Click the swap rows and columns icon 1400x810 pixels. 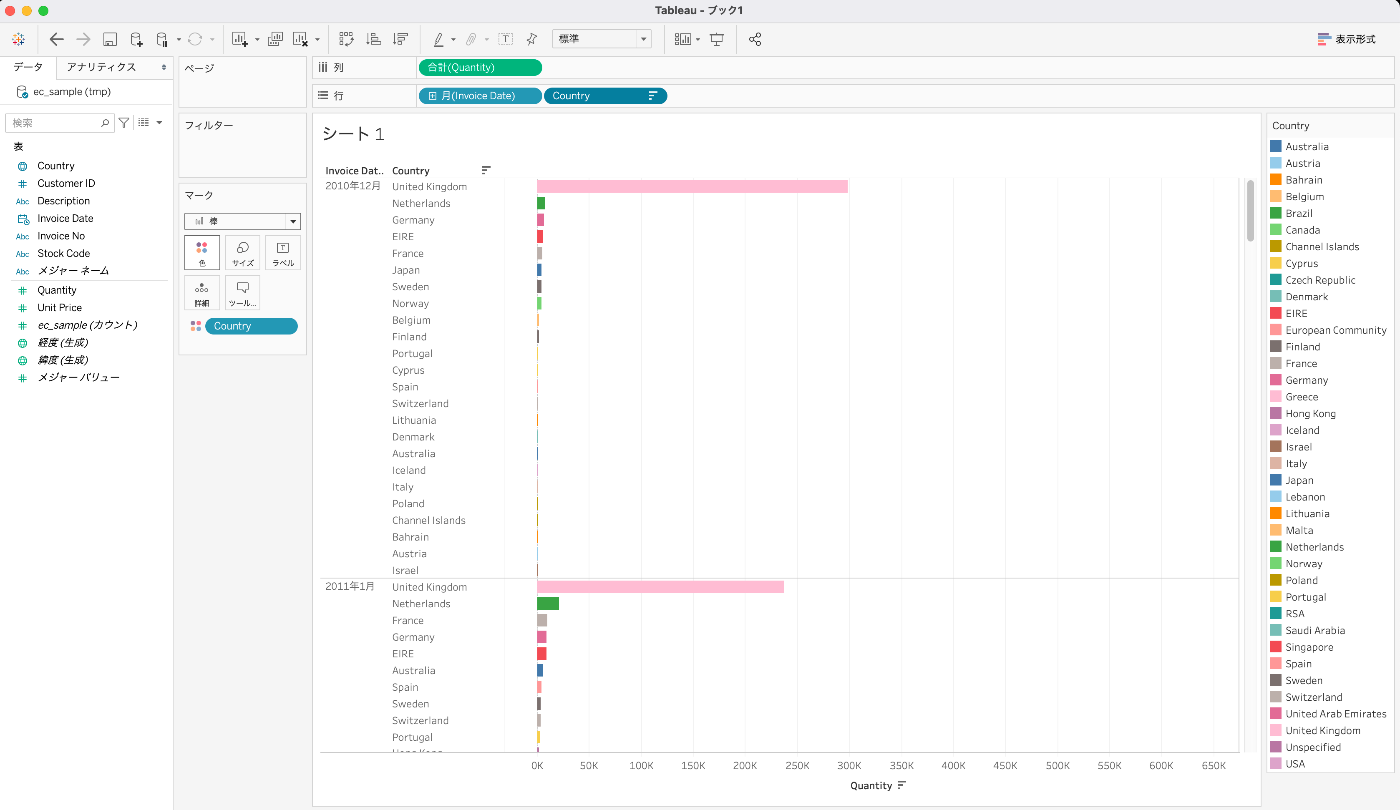tap(347, 39)
